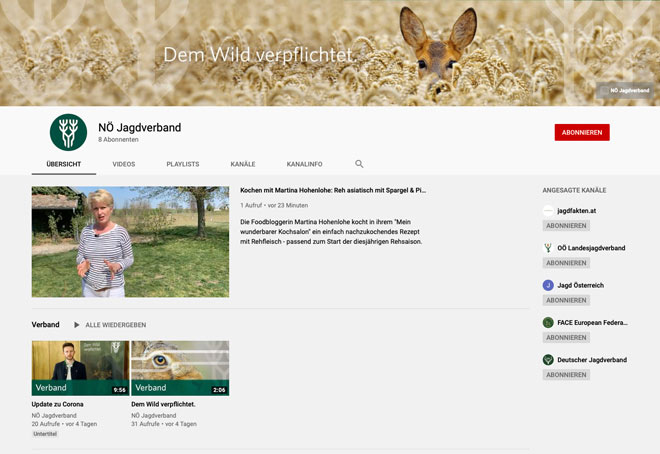
Task: Click NÖ Jagdverband under Dem Wild verpflichtet
Action: click(154, 415)
